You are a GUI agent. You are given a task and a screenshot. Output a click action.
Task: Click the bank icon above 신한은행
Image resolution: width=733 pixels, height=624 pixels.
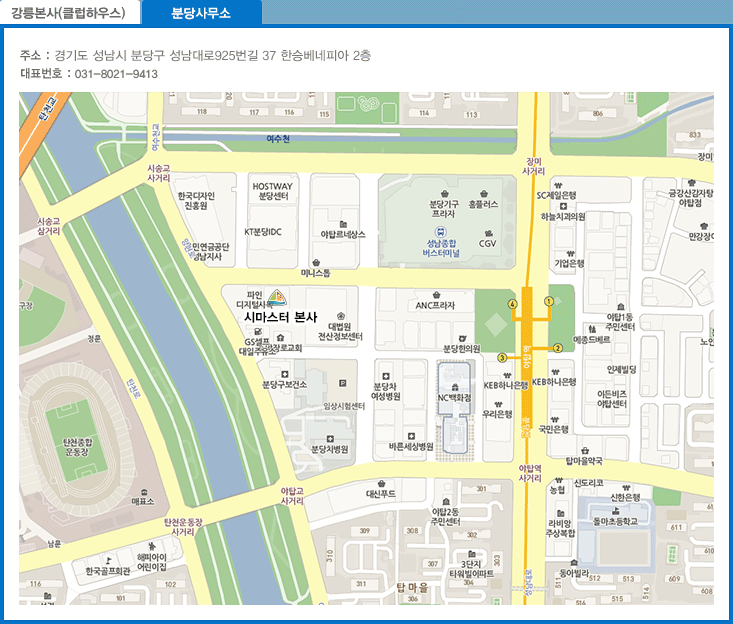(626, 488)
